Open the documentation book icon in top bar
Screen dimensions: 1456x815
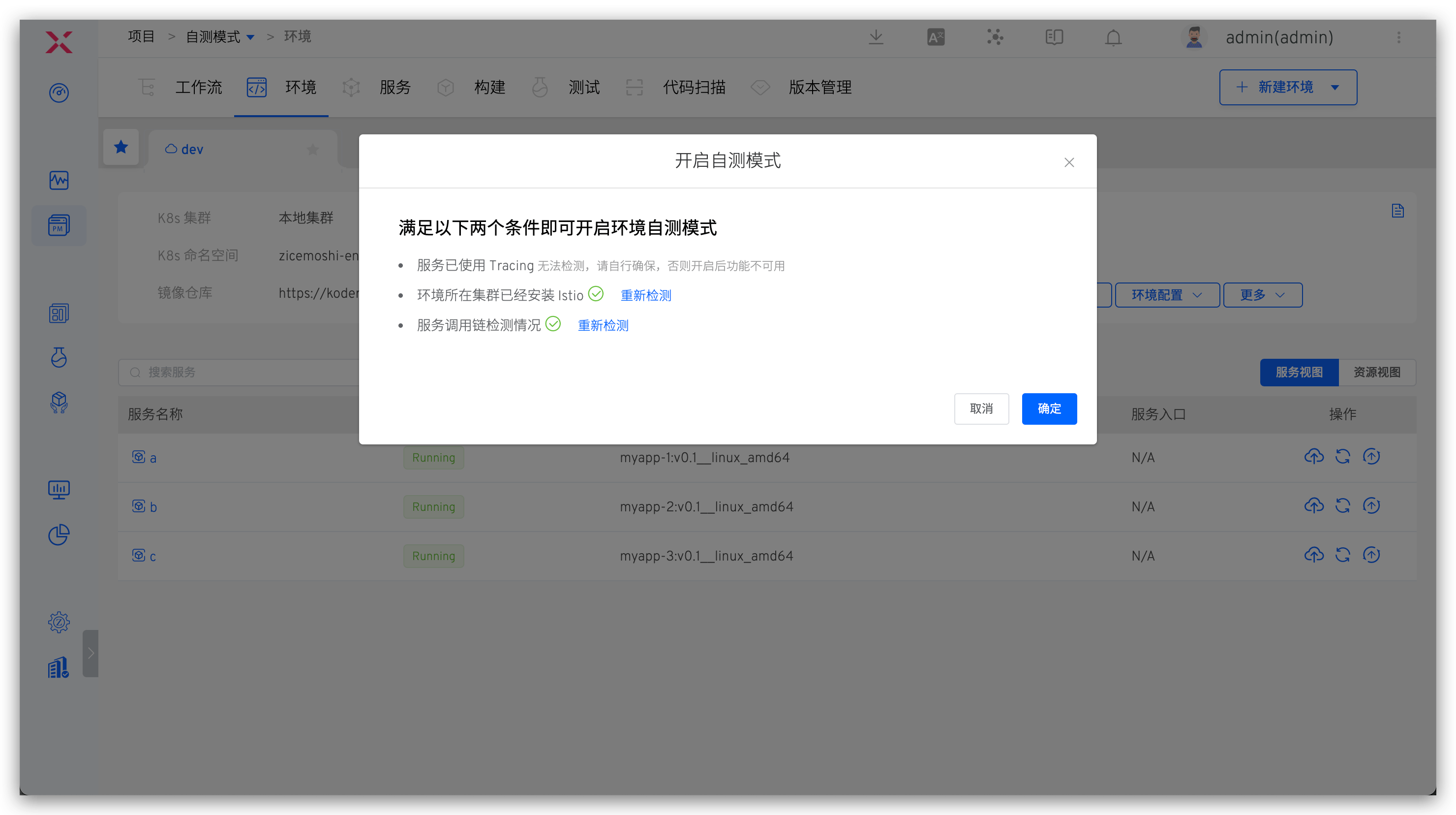[1054, 37]
